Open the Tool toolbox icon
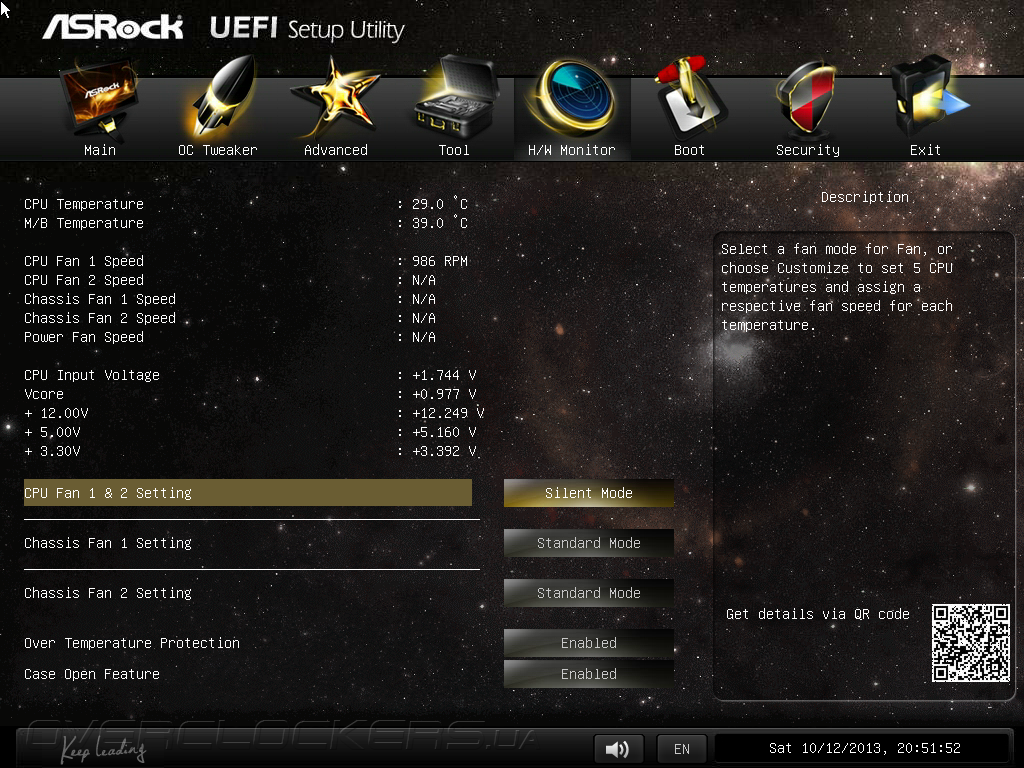The height and width of the screenshot is (768, 1024). [455, 96]
